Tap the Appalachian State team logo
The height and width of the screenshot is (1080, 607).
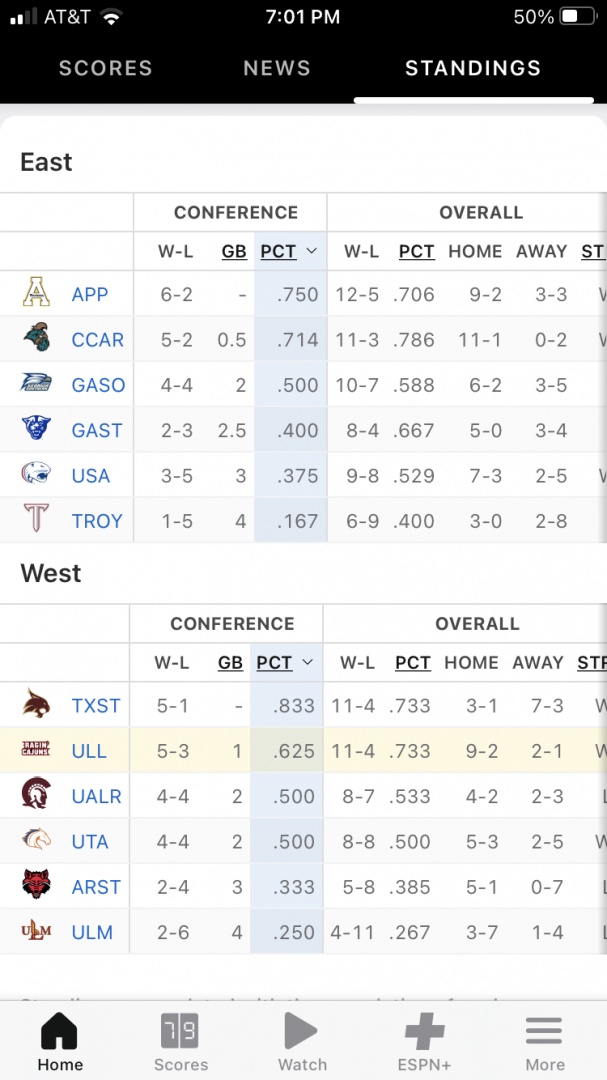coord(36,294)
